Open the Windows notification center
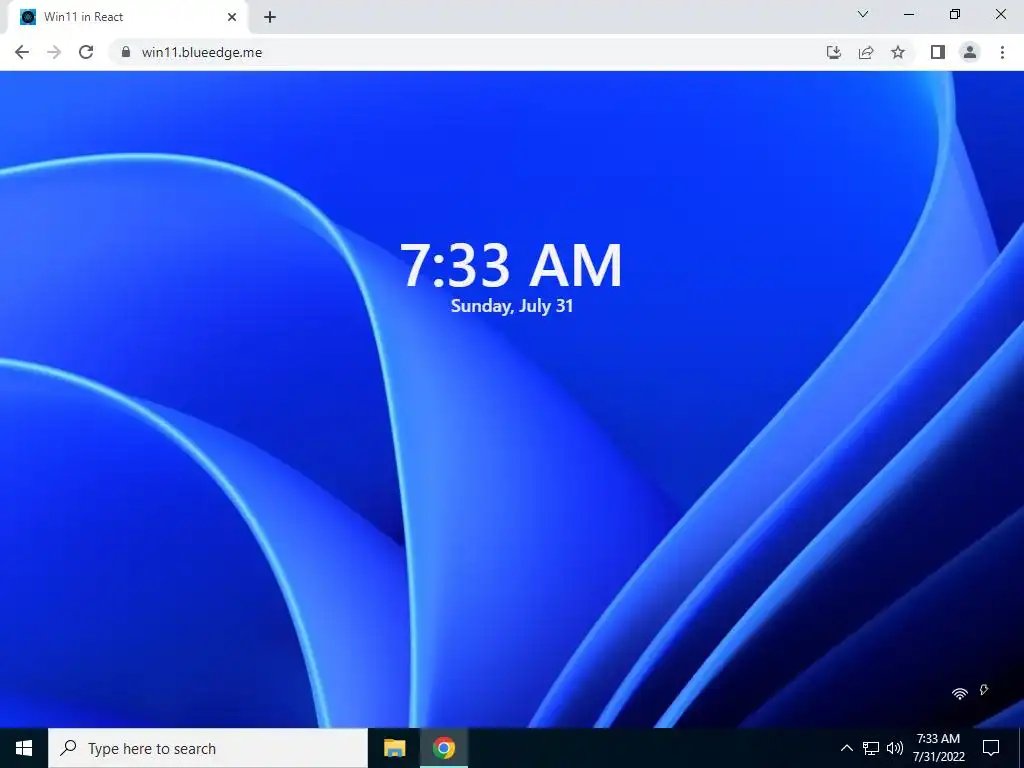The image size is (1024, 768). pyautogui.click(x=991, y=748)
